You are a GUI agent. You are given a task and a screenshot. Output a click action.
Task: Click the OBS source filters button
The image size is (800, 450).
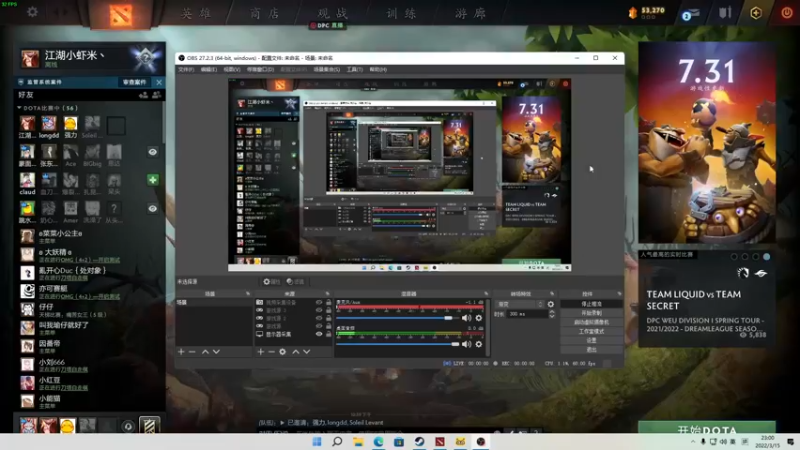tap(295, 282)
